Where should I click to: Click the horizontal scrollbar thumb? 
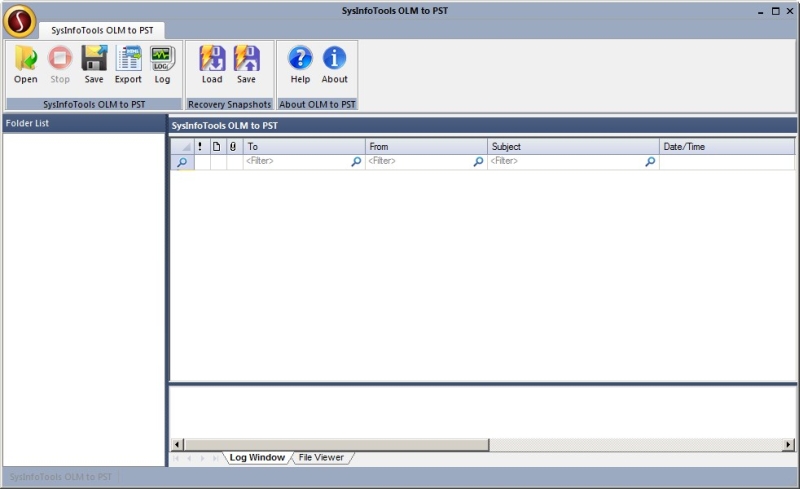(x=336, y=445)
